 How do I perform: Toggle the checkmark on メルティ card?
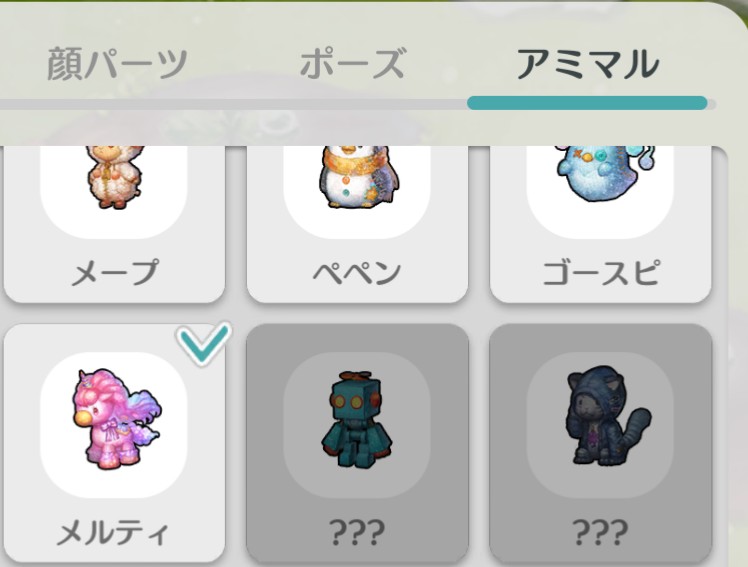tap(204, 342)
